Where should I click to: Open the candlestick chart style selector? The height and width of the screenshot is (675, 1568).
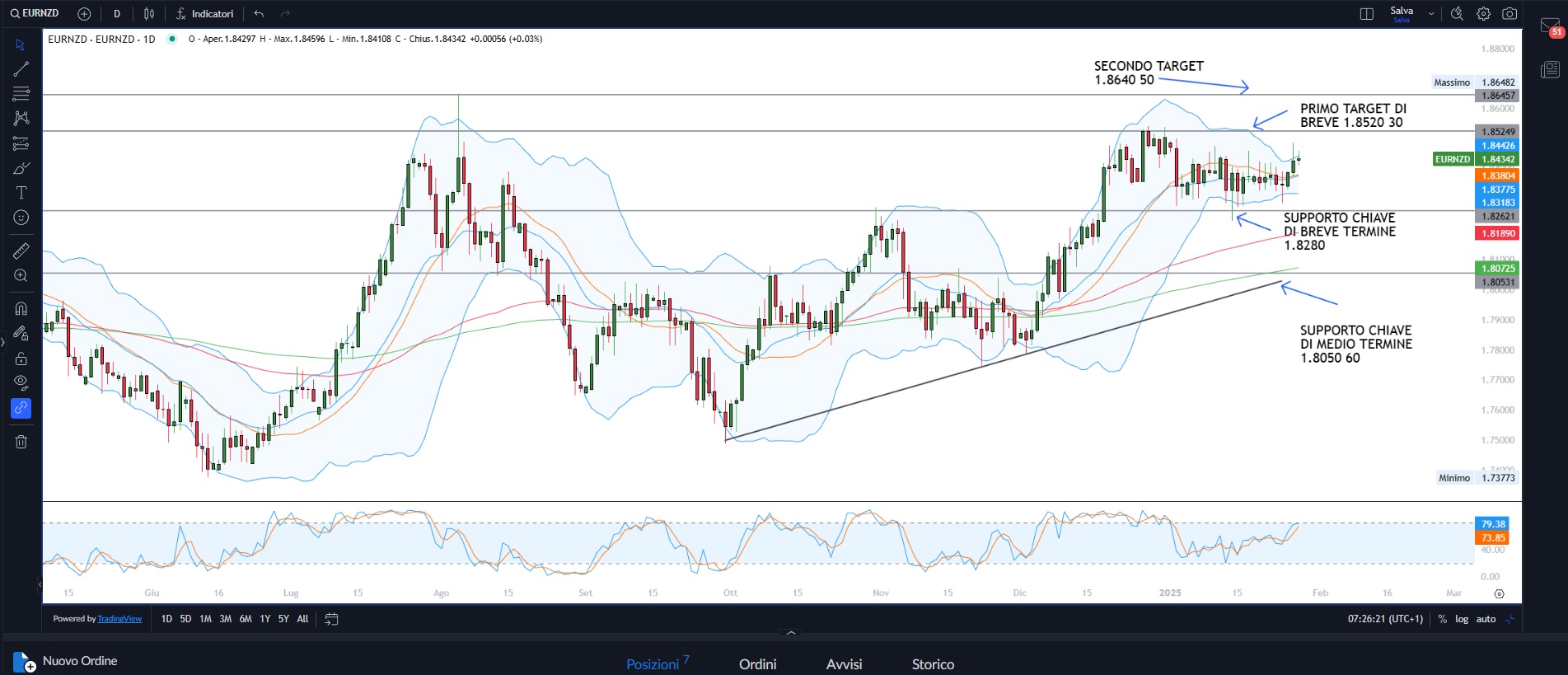tap(149, 14)
